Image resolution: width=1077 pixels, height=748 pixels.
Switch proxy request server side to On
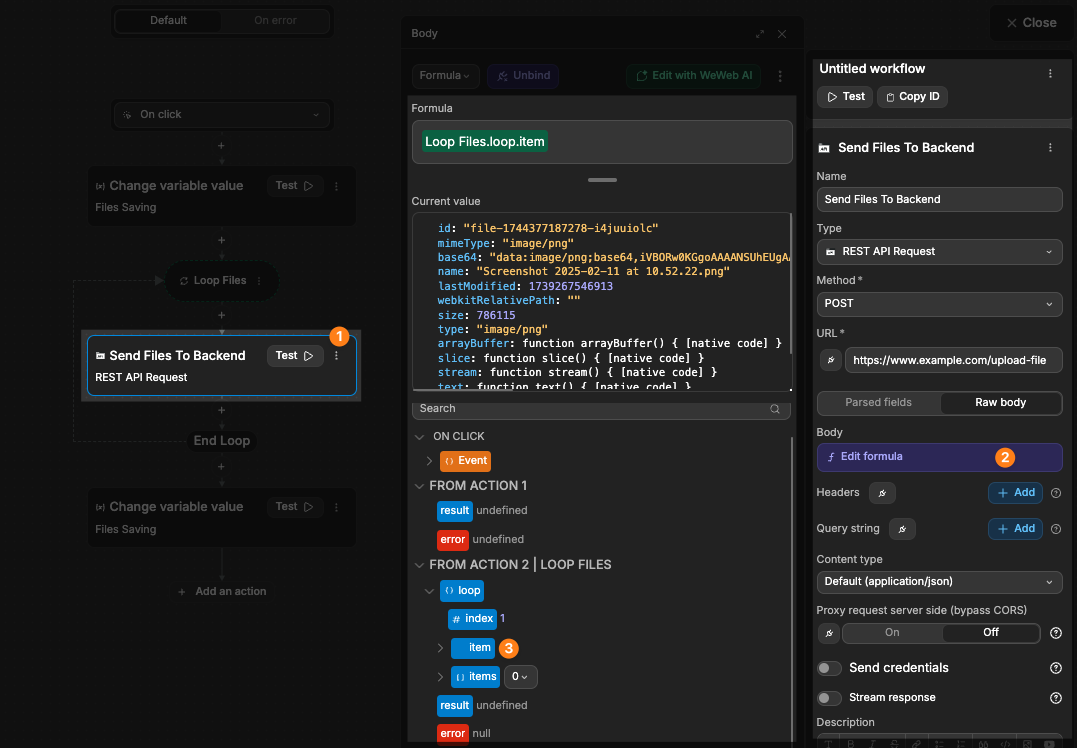pyautogui.click(x=892, y=633)
